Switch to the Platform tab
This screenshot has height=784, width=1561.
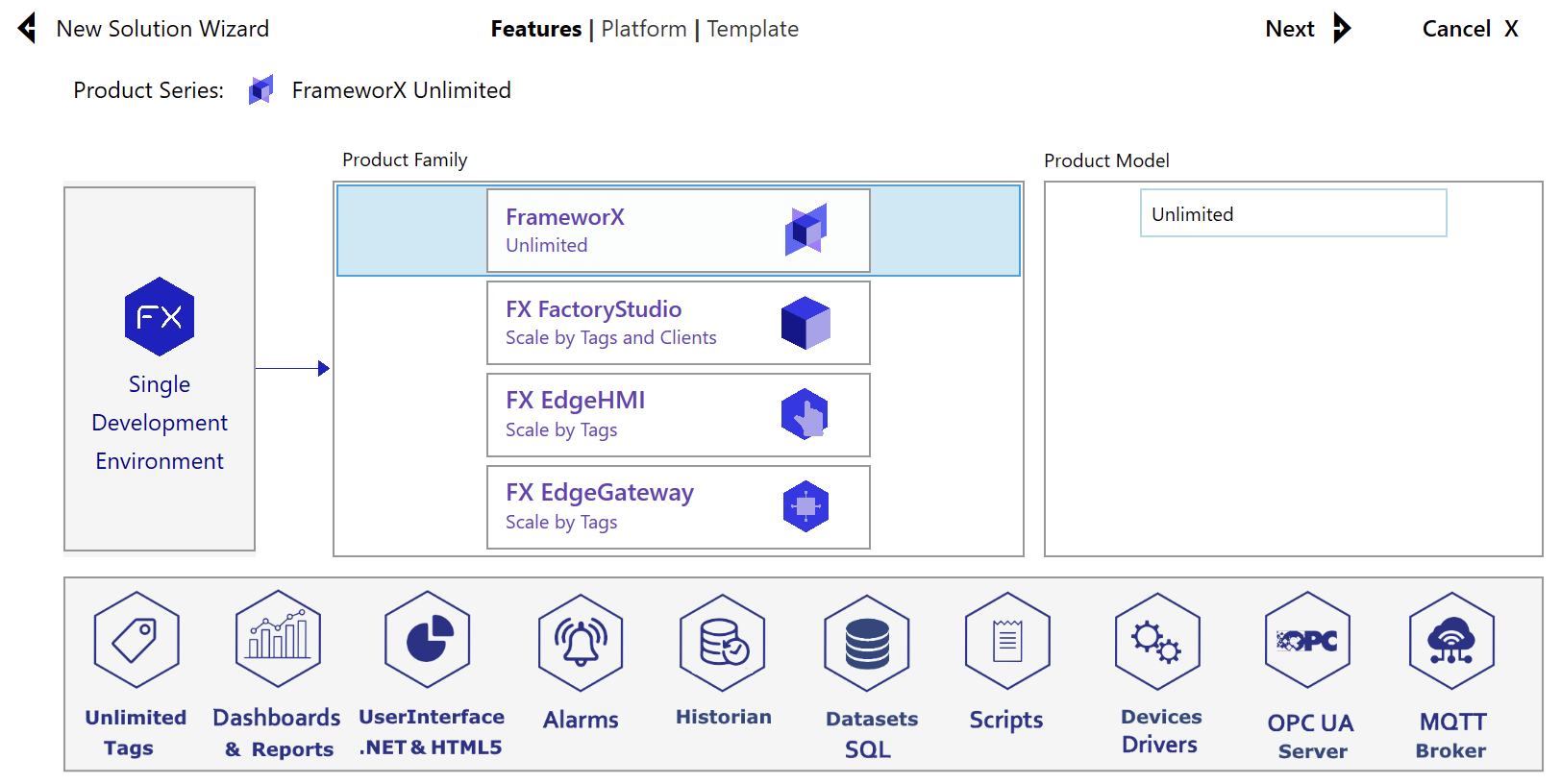point(643,29)
